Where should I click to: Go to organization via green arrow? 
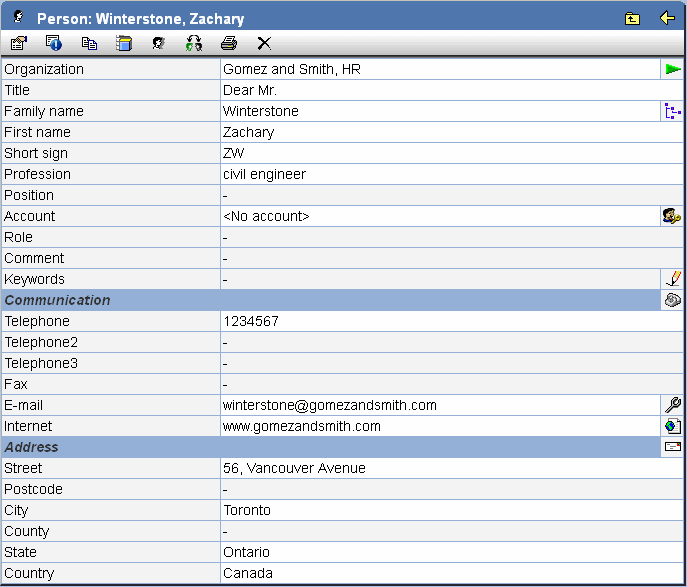[x=673, y=69]
